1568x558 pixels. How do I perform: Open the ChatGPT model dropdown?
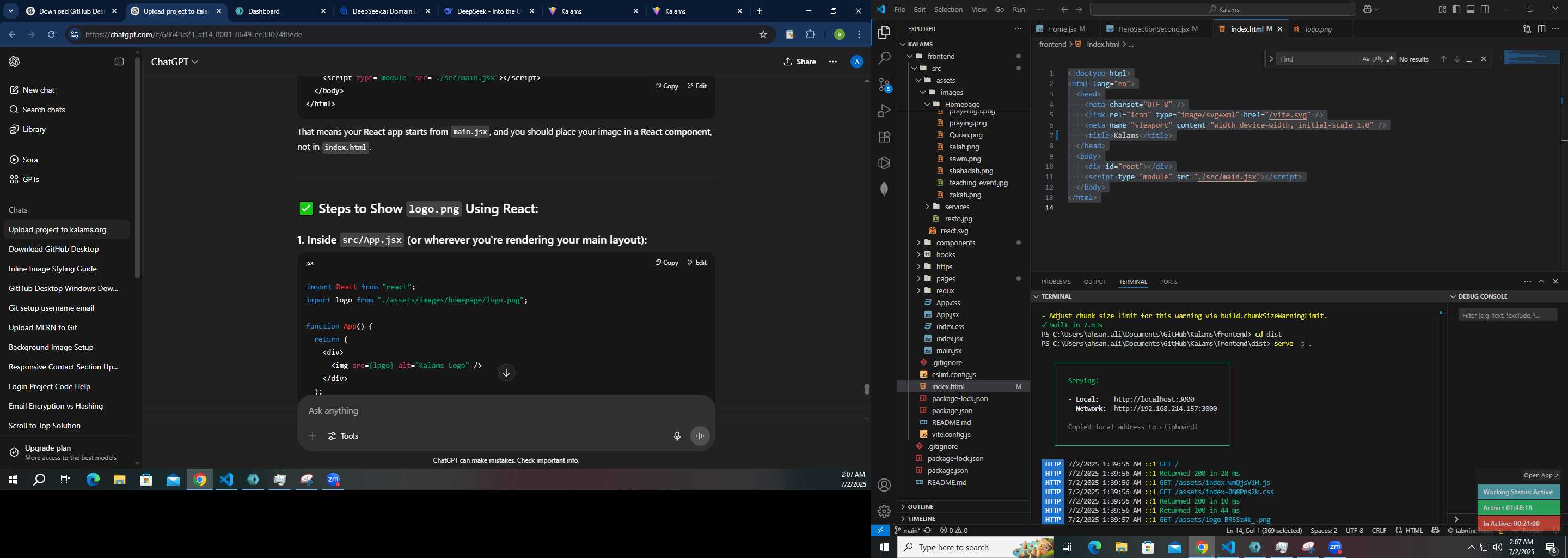(174, 62)
